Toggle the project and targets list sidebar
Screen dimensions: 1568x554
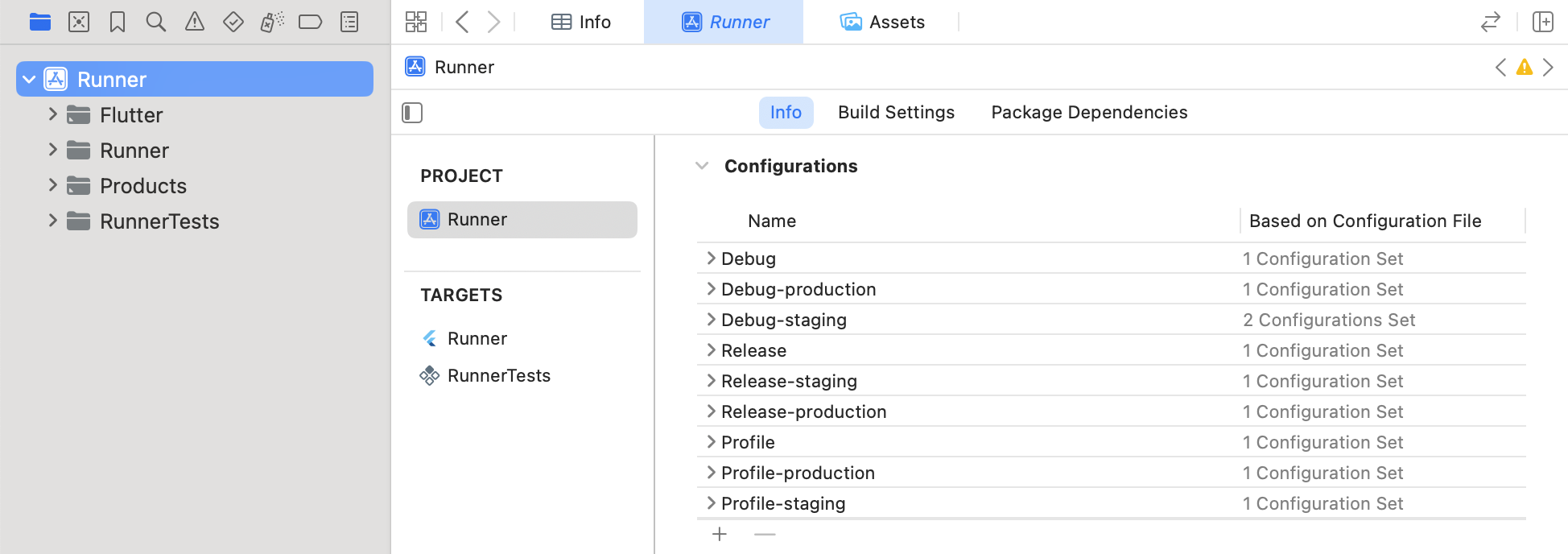pos(412,113)
